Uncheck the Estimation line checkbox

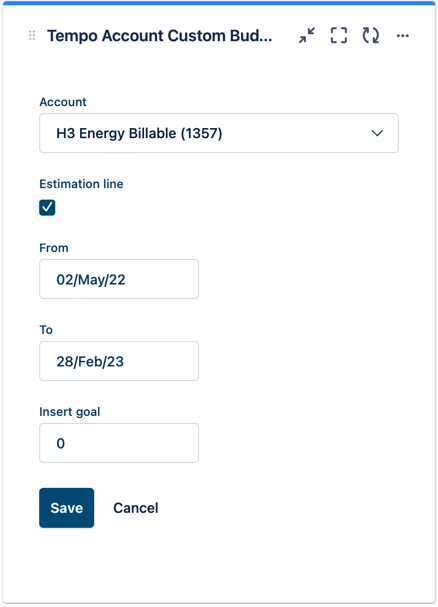(x=47, y=207)
